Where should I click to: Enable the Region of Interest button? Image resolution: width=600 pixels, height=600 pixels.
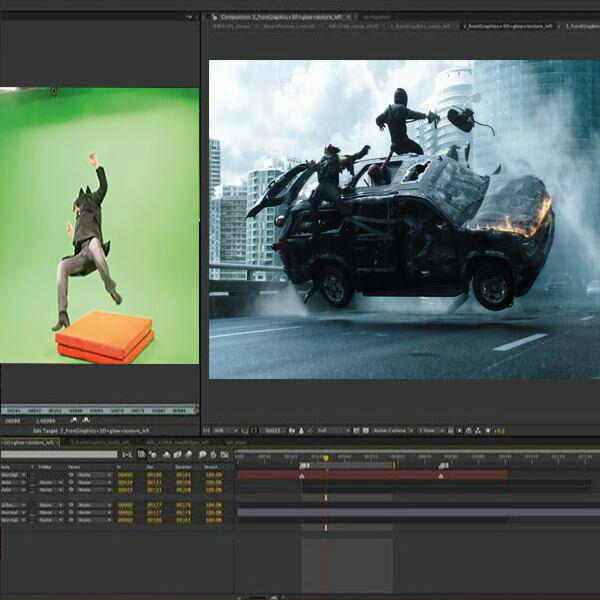[x=354, y=431]
